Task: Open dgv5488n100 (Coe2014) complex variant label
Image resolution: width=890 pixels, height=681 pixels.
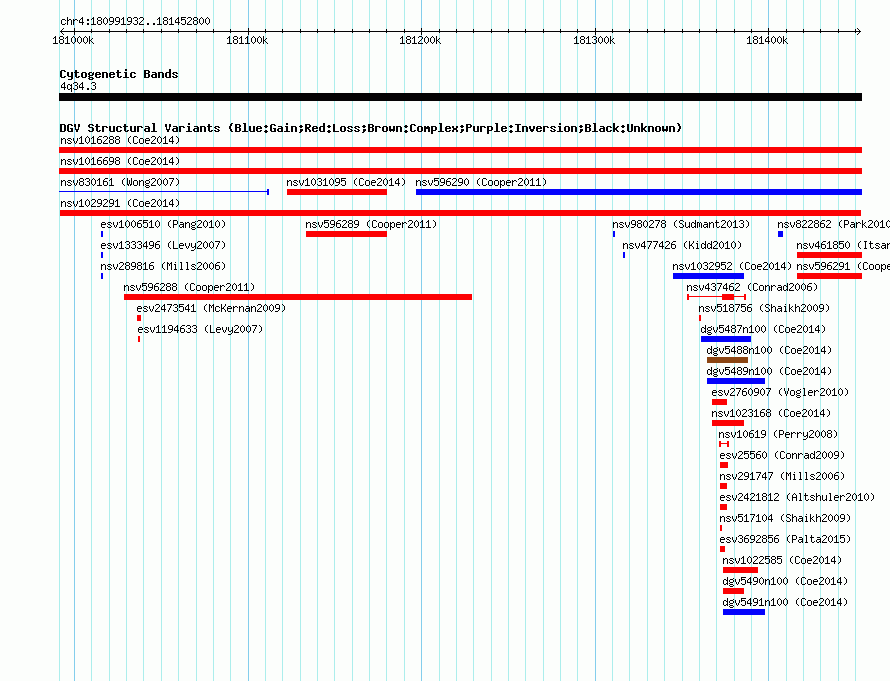Action: (x=769, y=350)
